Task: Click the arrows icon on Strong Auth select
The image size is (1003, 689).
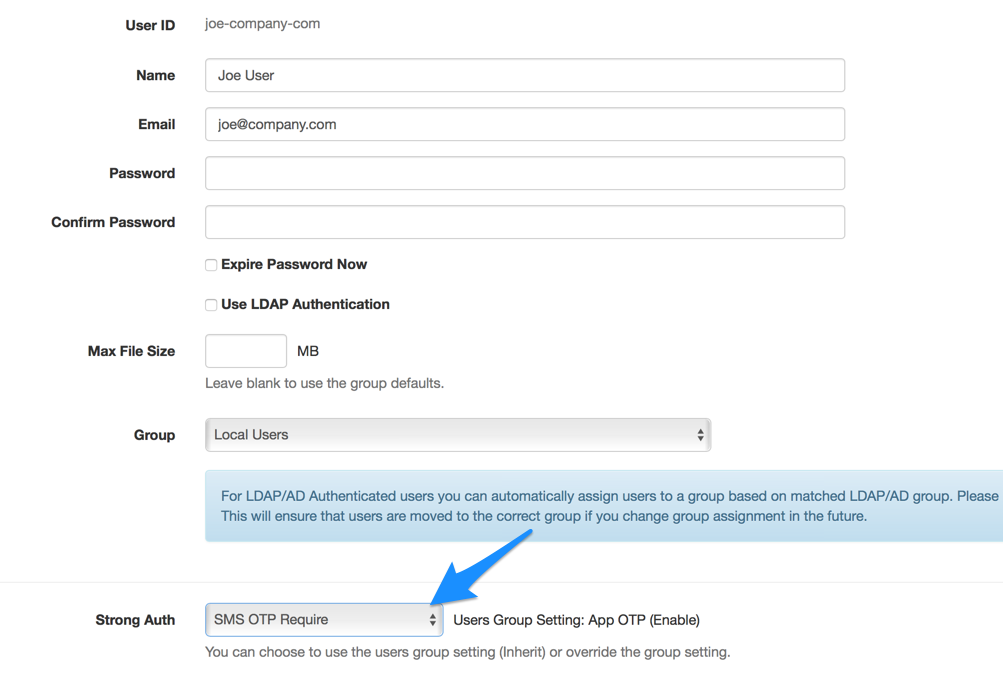Action: tap(432, 620)
